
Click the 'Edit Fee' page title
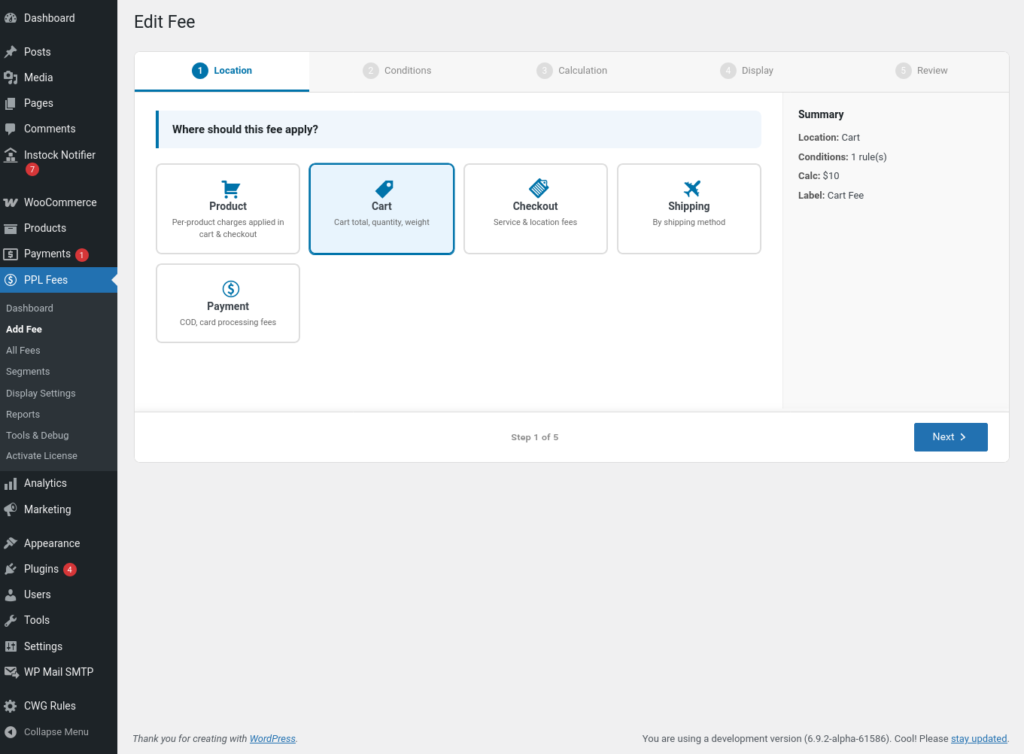coord(165,22)
